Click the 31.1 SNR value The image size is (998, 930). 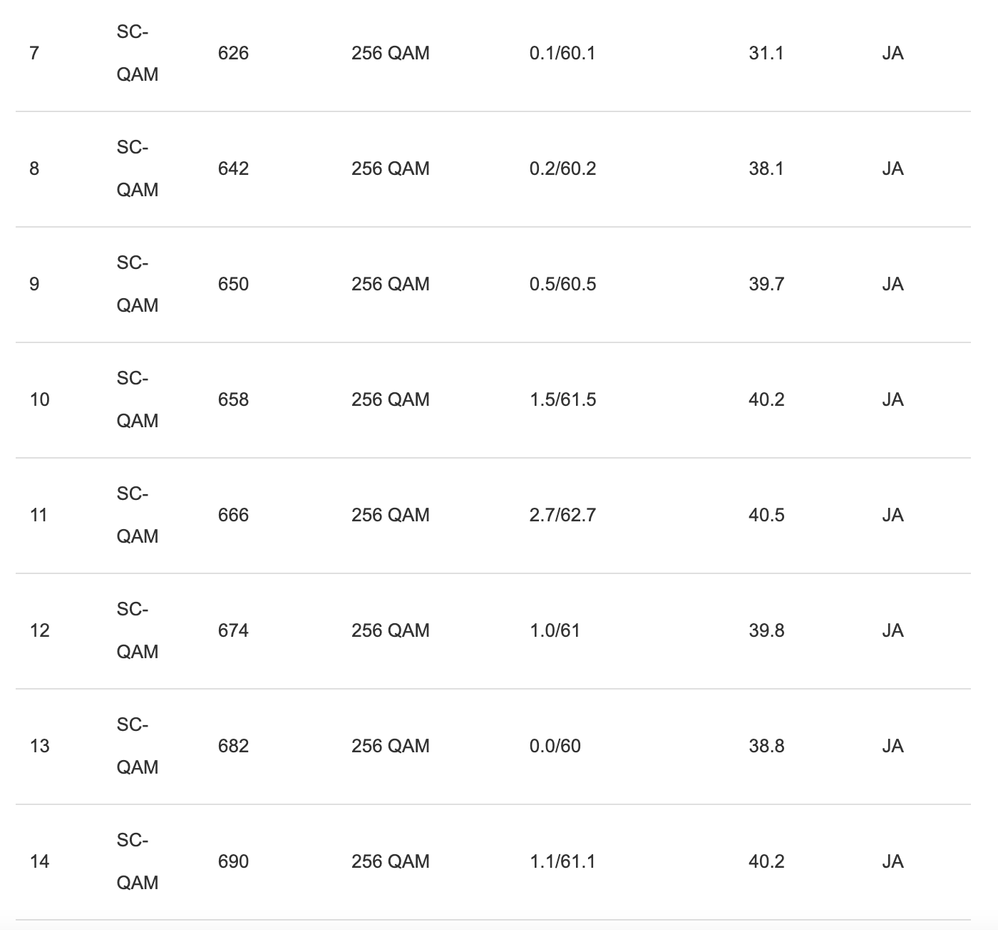pyautogui.click(x=766, y=53)
